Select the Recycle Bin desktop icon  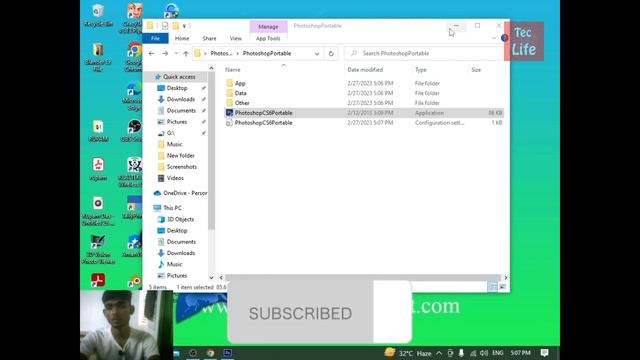coord(98,15)
